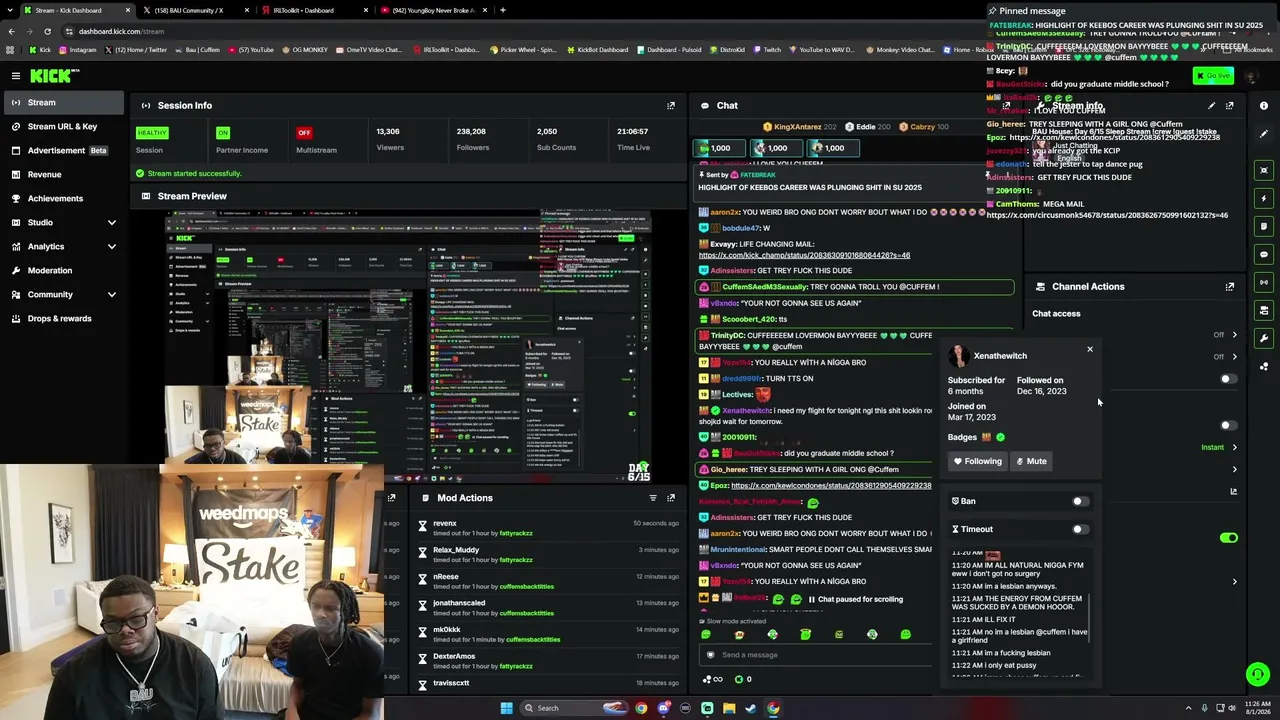Open Mod Actions filter icon
This screenshot has height=720, width=1280.
tap(653, 498)
